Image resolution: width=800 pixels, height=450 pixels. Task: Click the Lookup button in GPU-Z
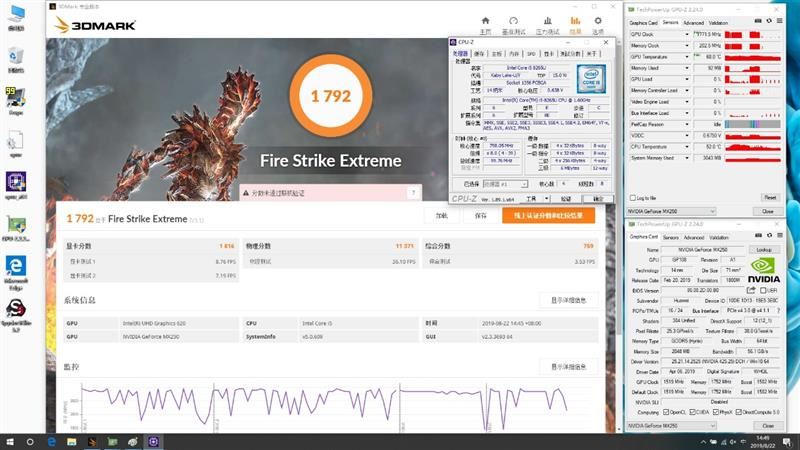[x=764, y=249]
